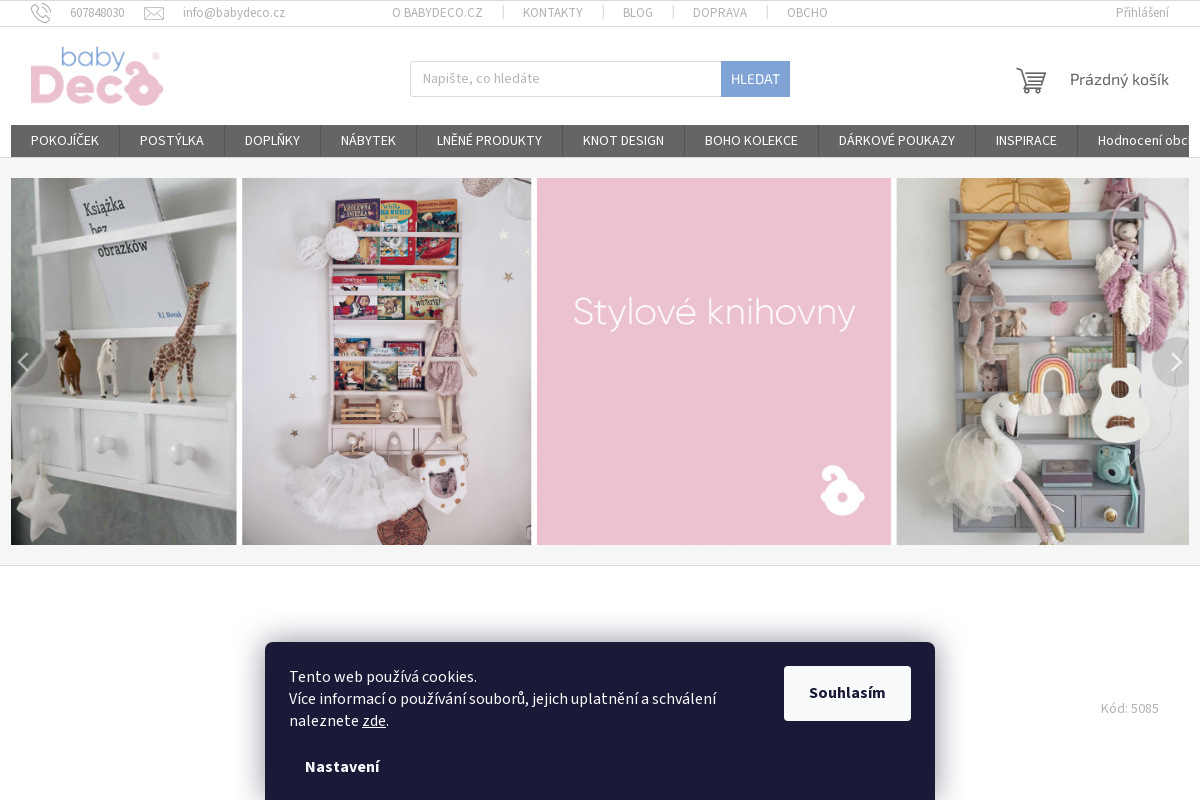The width and height of the screenshot is (1200, 800).
Task: Open the Stylové knihovny banner
Action: click(x=714, y=312)
